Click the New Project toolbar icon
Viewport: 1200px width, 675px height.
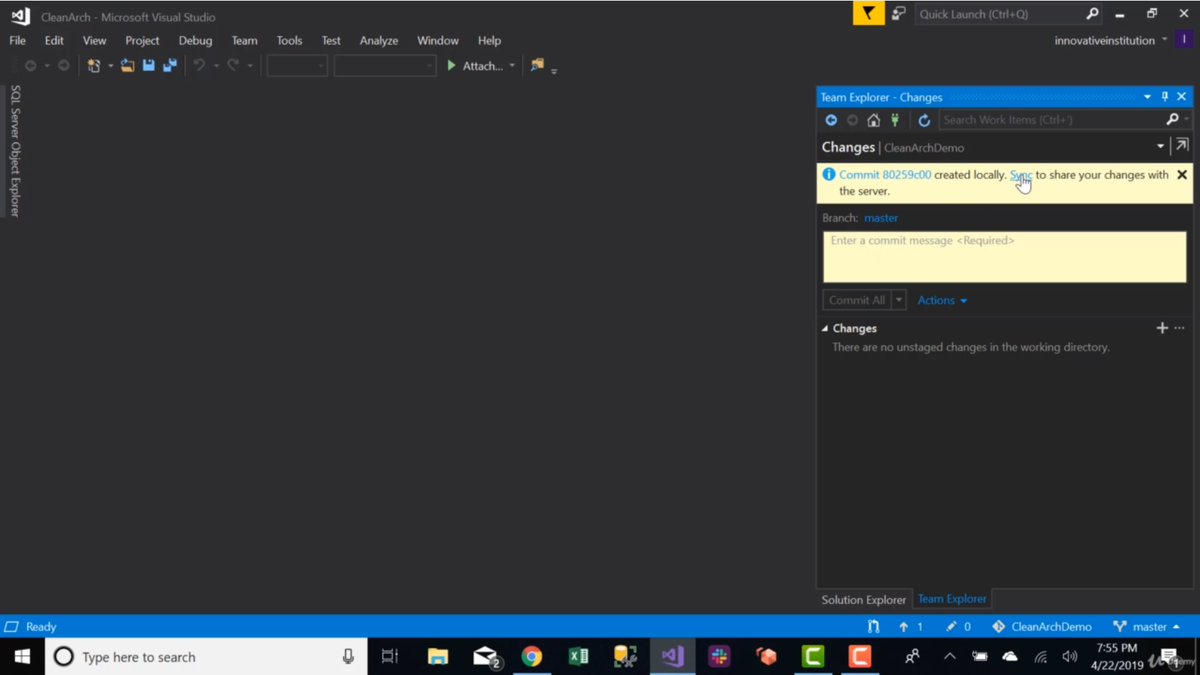click(x=94, y=66)
